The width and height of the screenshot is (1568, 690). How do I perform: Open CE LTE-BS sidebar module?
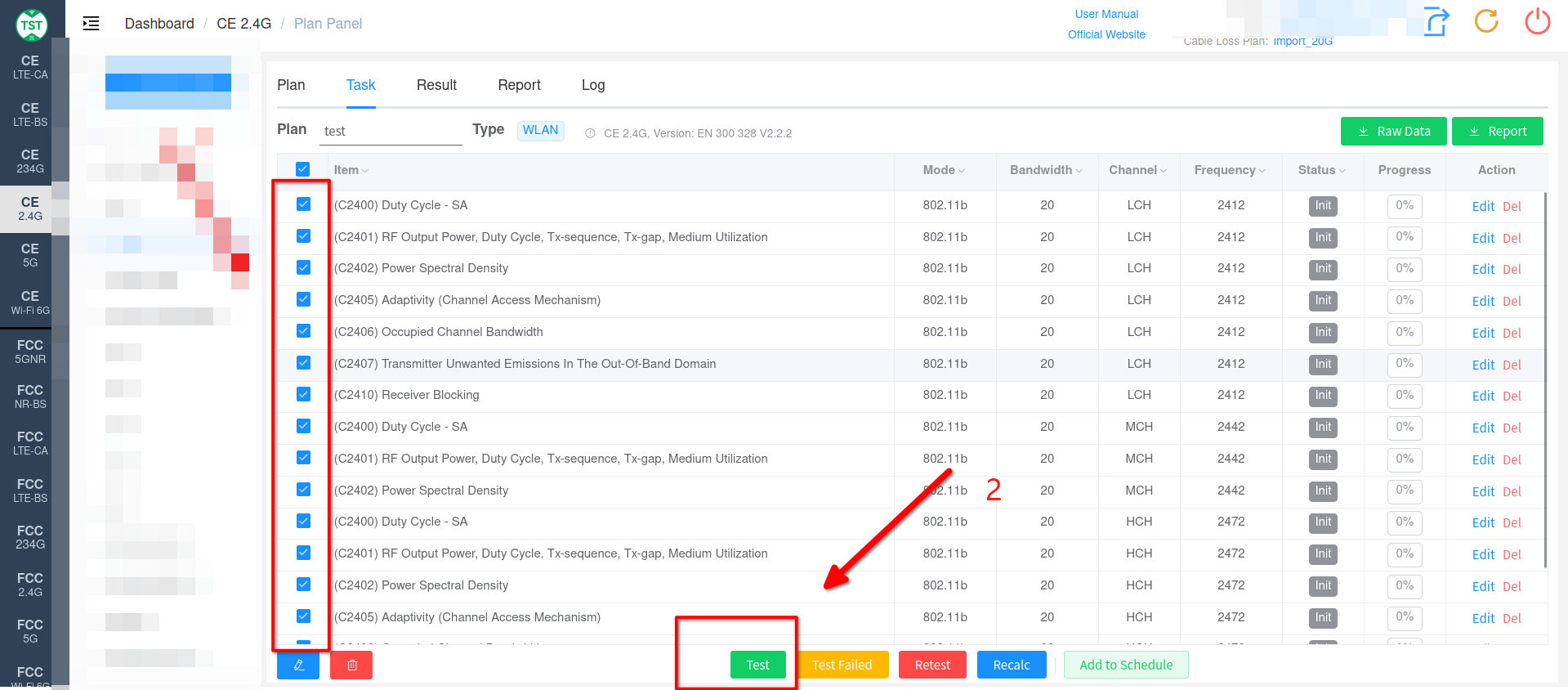click(30, 114)
